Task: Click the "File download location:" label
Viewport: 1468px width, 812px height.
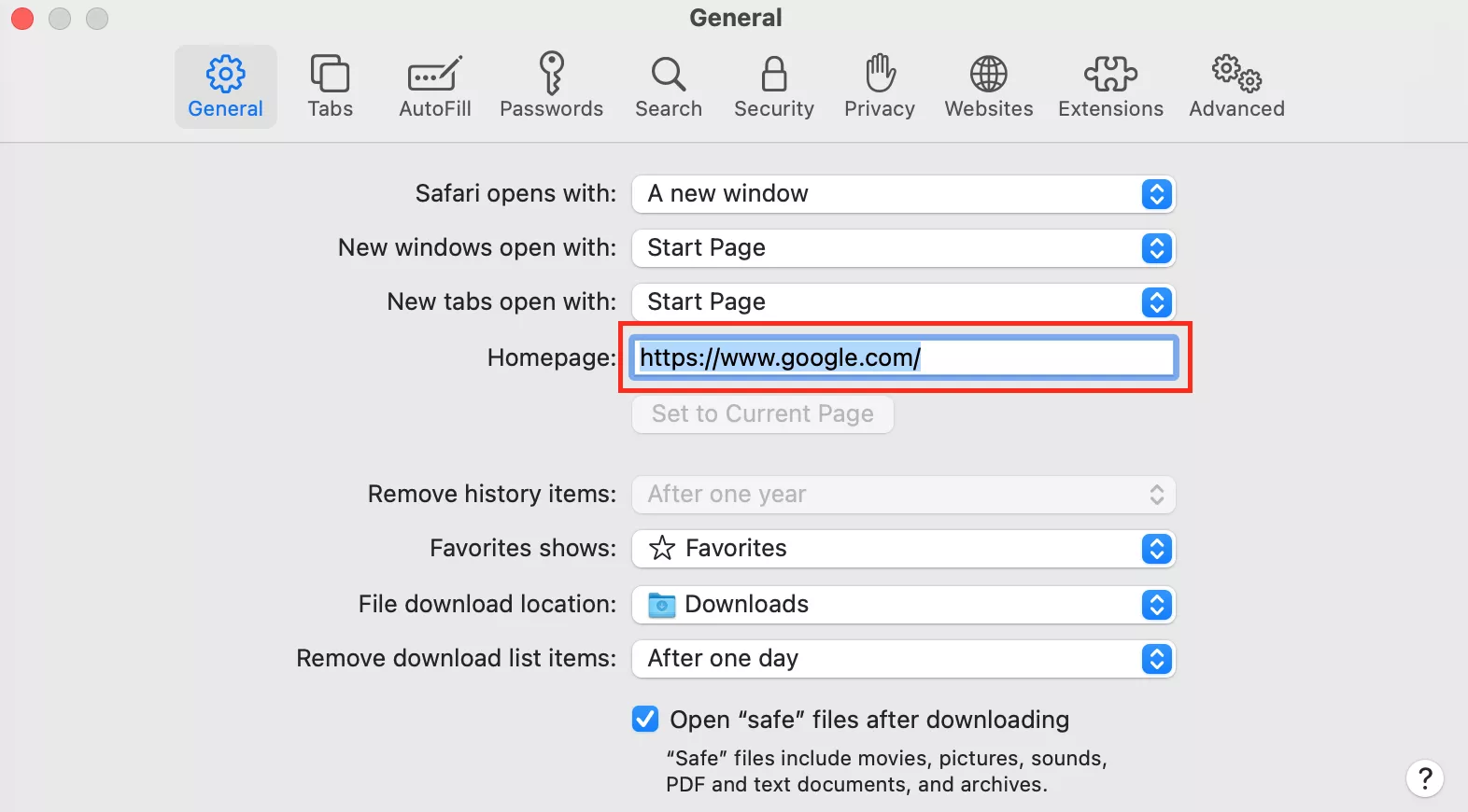Action: click(x=487, y=604)
